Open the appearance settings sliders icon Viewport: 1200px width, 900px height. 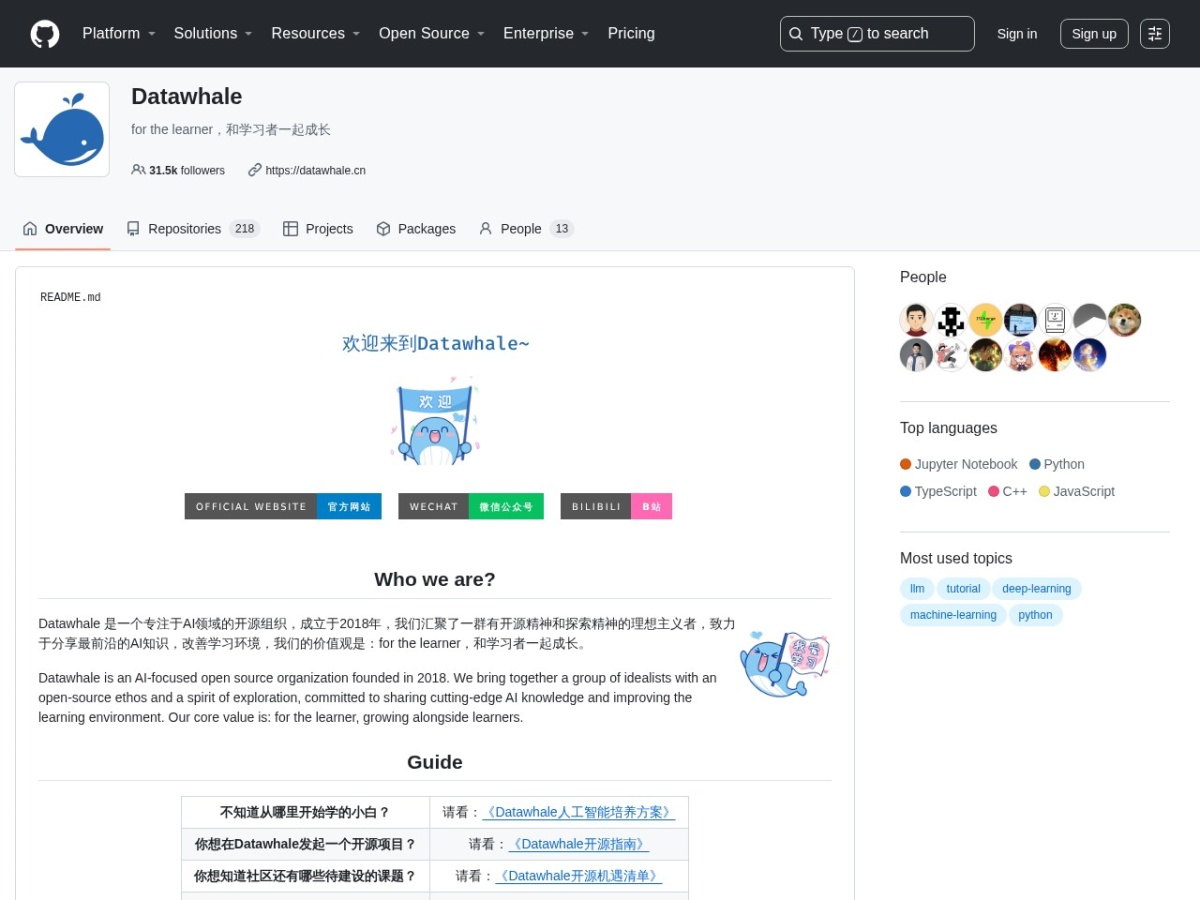click(x=1155, y=34)
